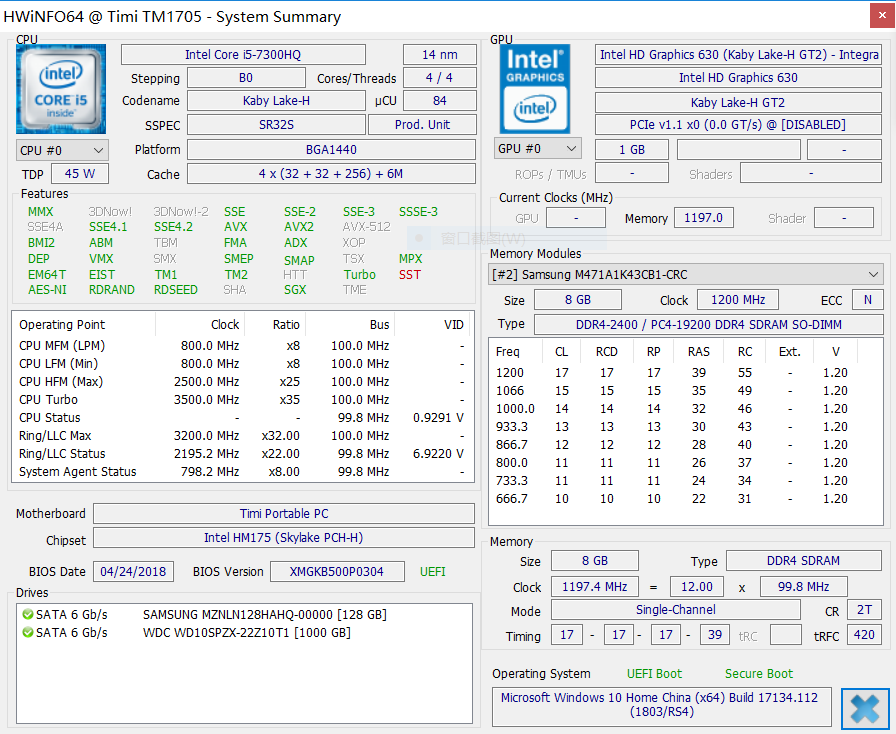The height and width of the screenshot is (734, 896).
Task: Open the CPU #0 selector dropdown
Action: pos(62,150)
